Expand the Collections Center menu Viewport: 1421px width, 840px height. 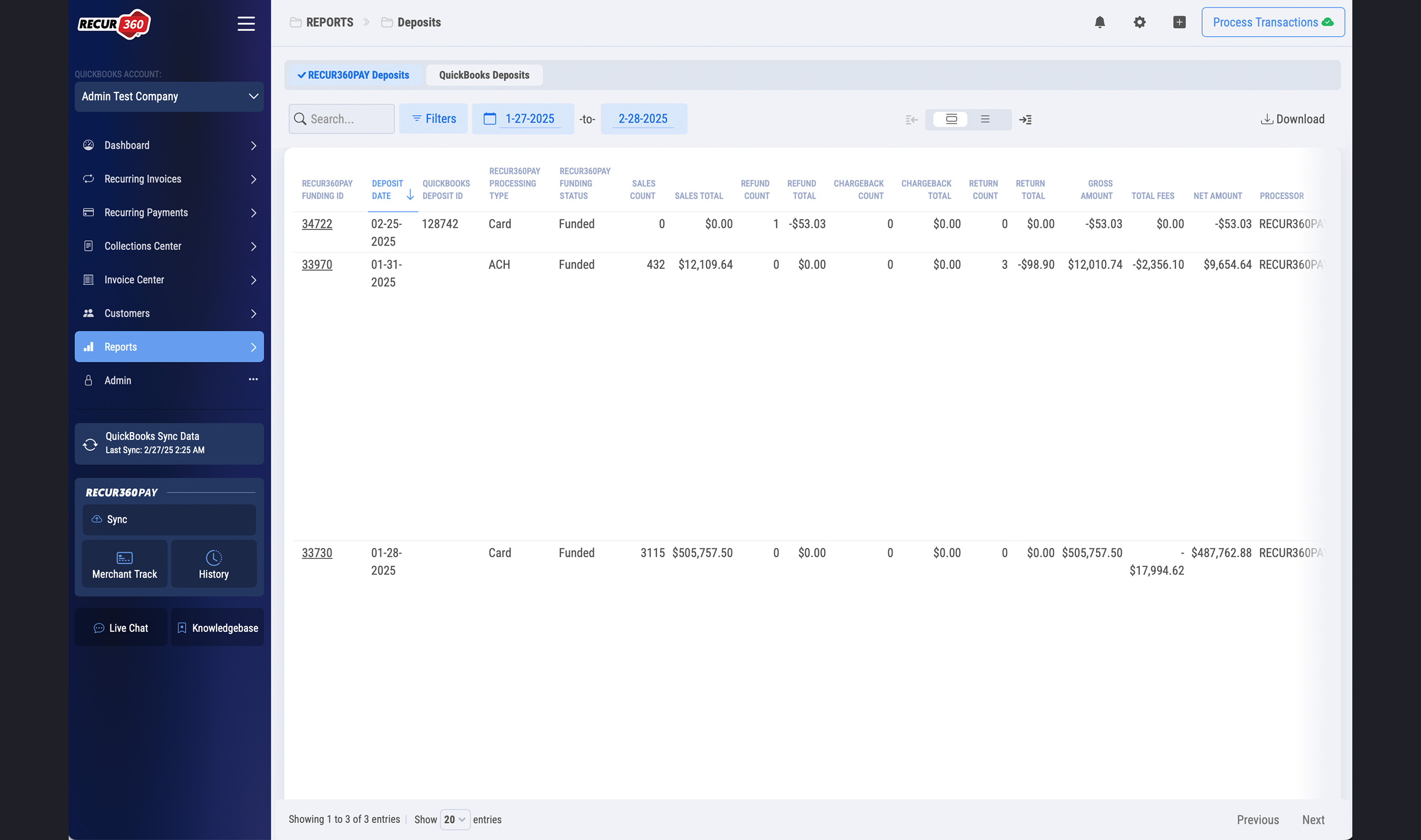point(254,246)
